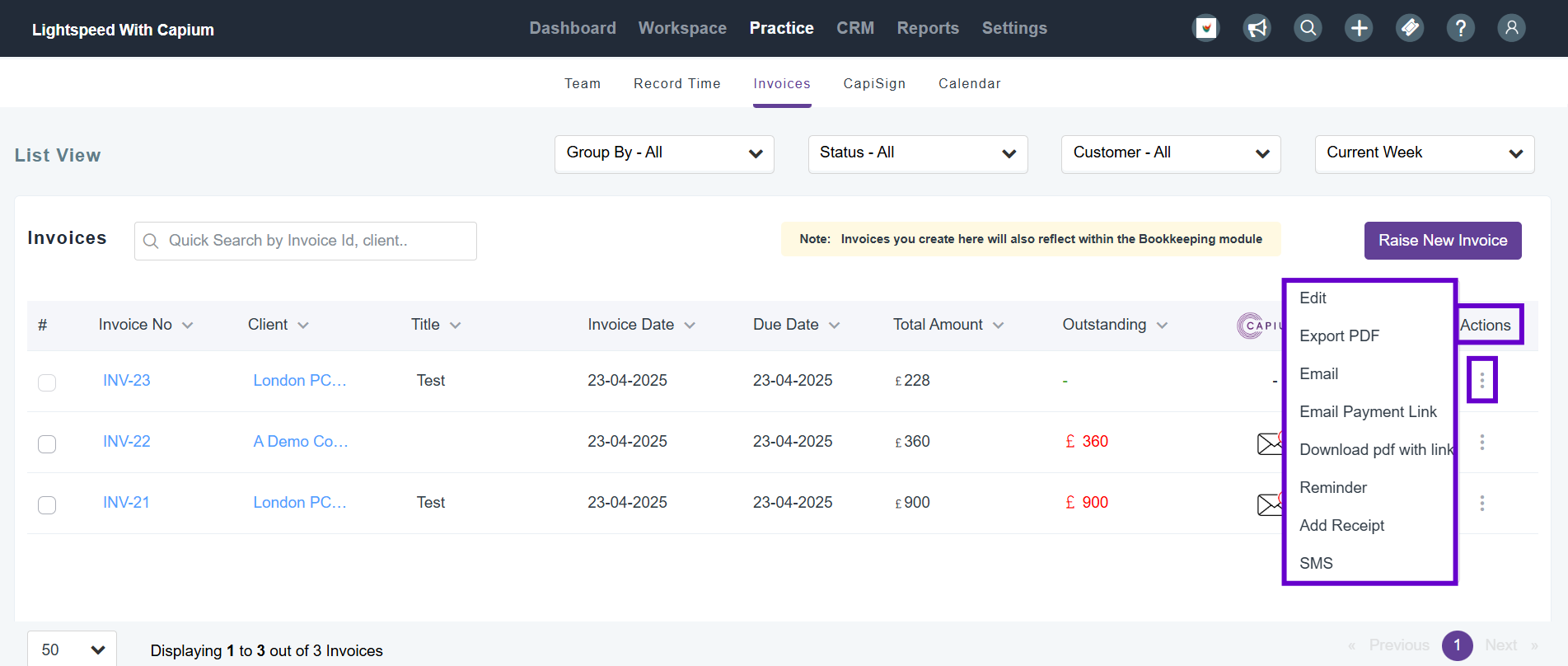
Task: Expand the Current Week date dropdown
Action: (1425, 154)
